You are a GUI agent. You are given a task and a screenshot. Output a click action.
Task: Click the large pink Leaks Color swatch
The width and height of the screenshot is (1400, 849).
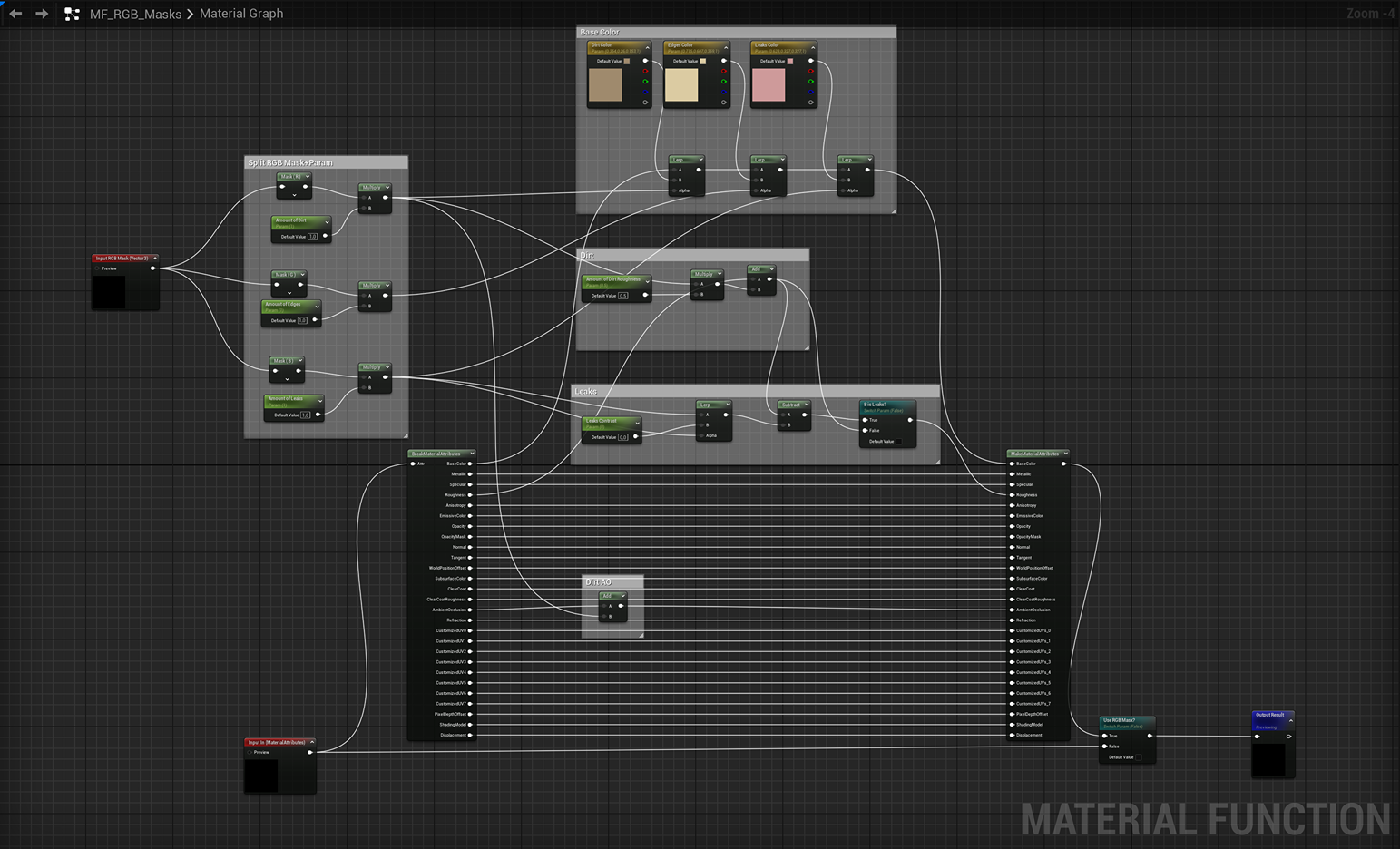pos(769,85)
